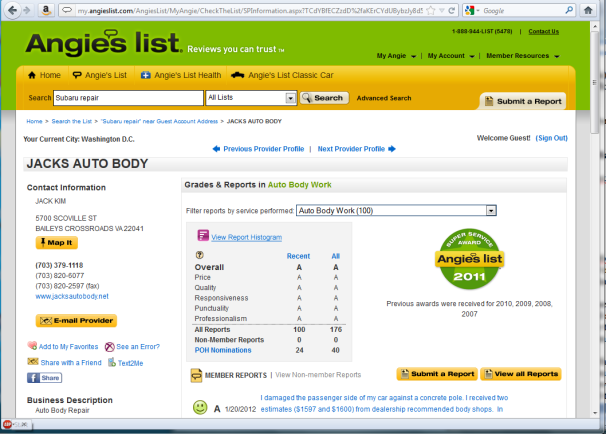Click the View all Reports button

pos(521,374)
